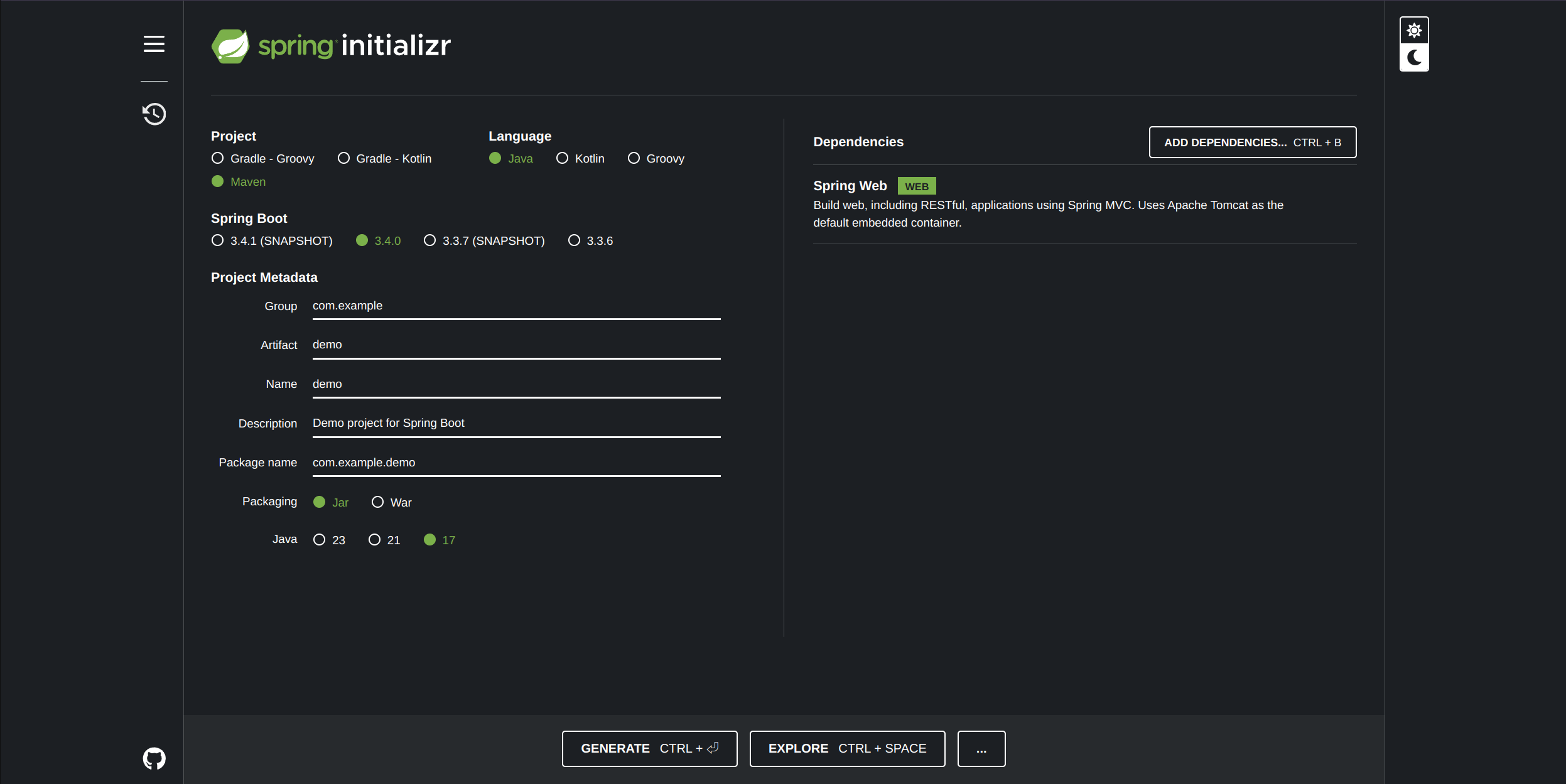The image size is (1566, 784).
Task: Pick Java version 21
Action: 375,540
